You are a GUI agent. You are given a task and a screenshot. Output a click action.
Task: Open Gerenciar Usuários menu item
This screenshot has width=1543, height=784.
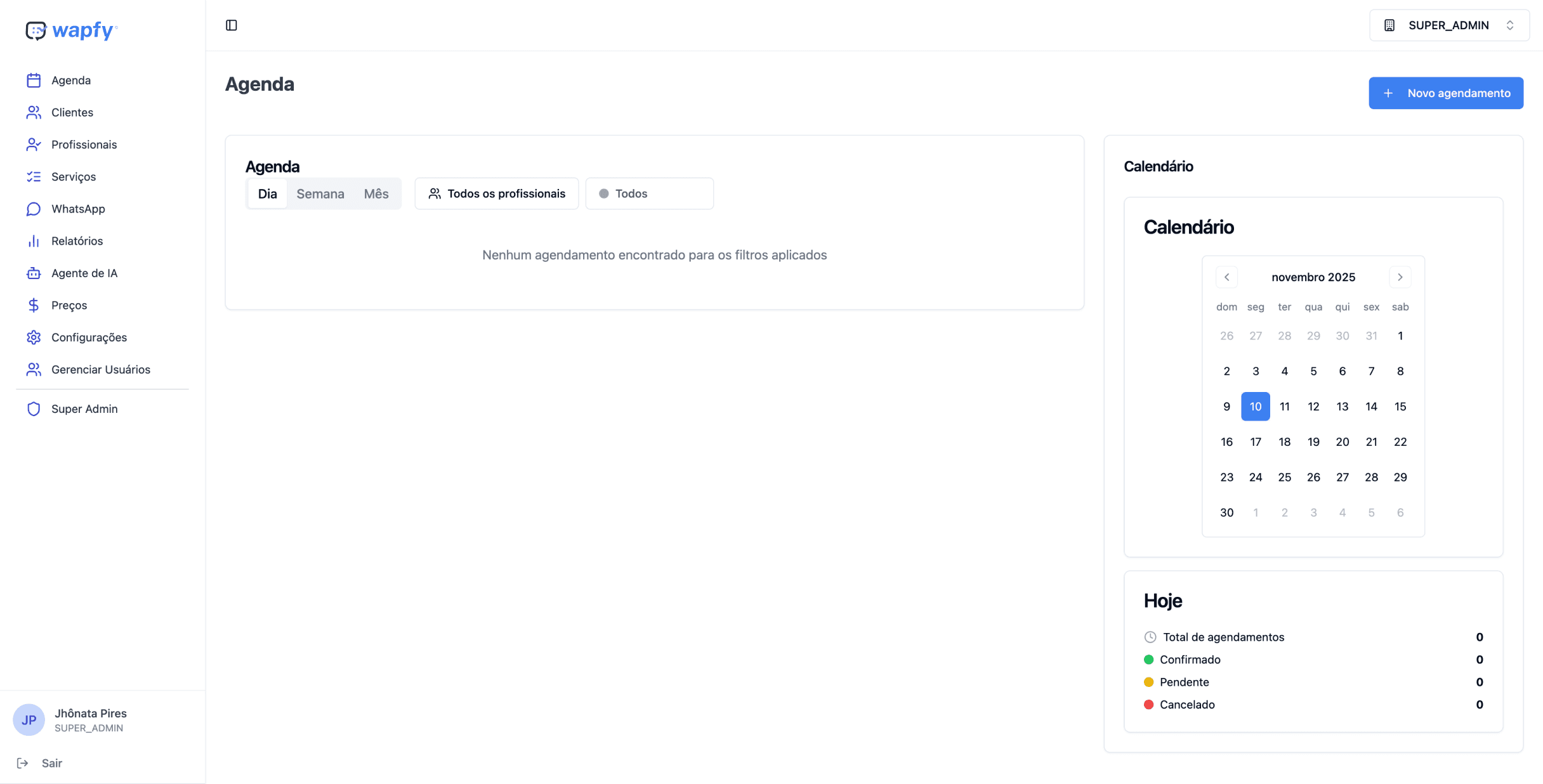coord(100,370)
